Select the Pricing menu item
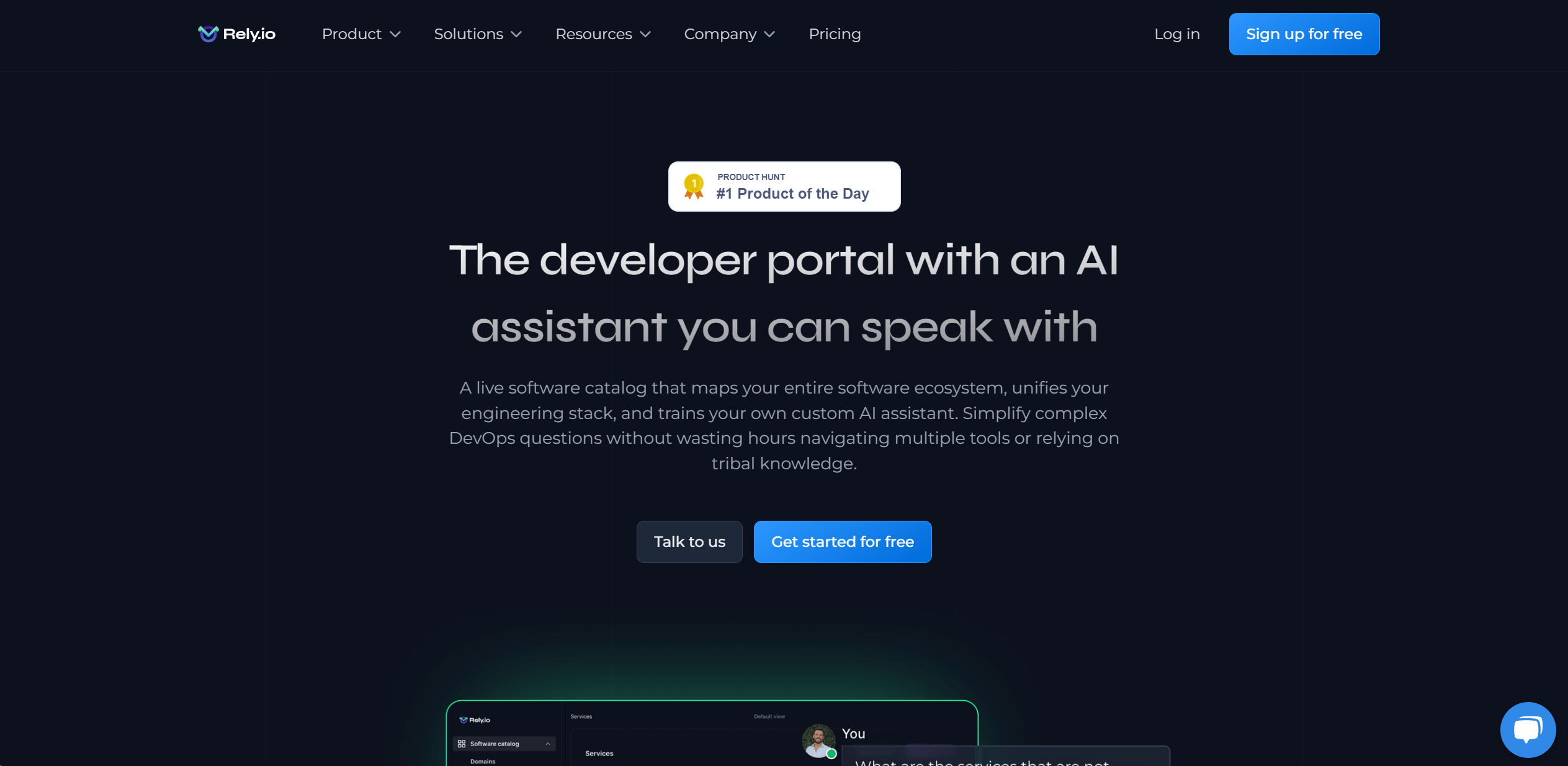 [x=835, y=34]
